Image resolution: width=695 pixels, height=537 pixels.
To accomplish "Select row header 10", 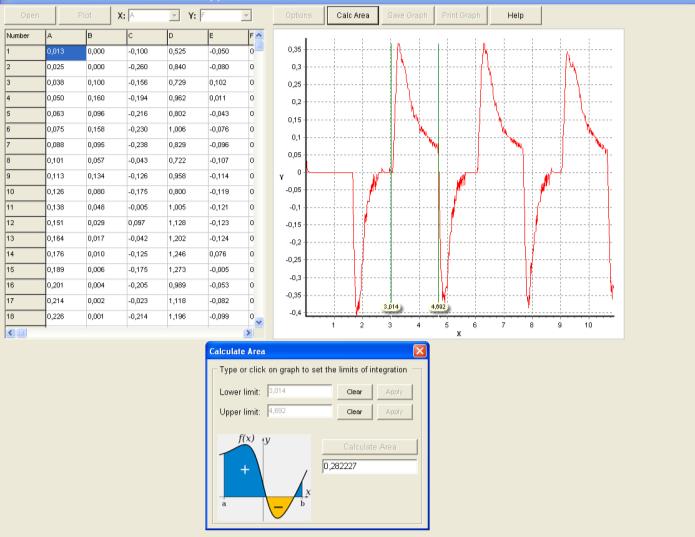I will 25,192.
